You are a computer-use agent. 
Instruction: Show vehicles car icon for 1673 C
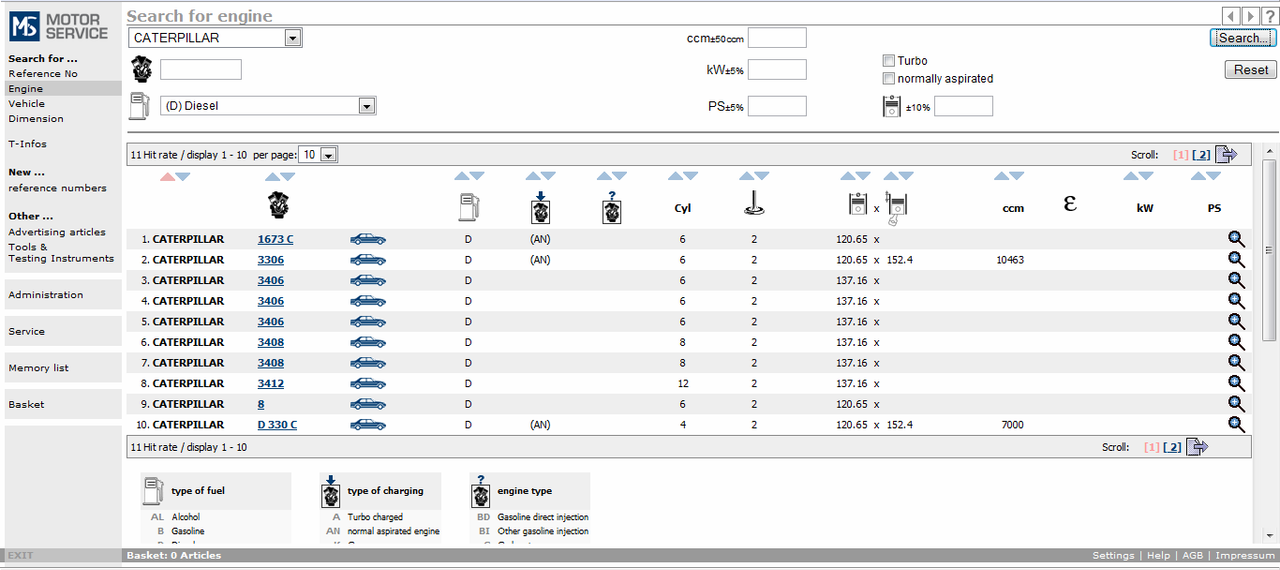pos(368,239)
